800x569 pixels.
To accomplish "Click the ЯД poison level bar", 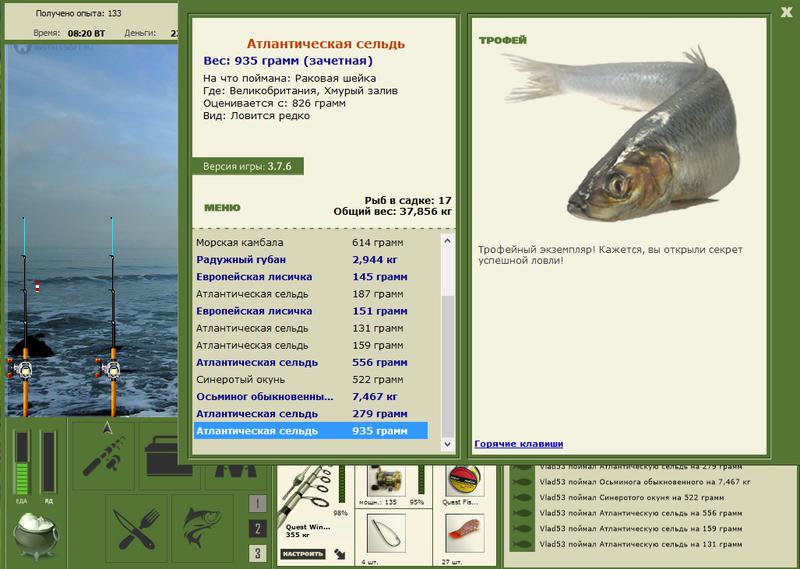I will (x=48, y=462).
